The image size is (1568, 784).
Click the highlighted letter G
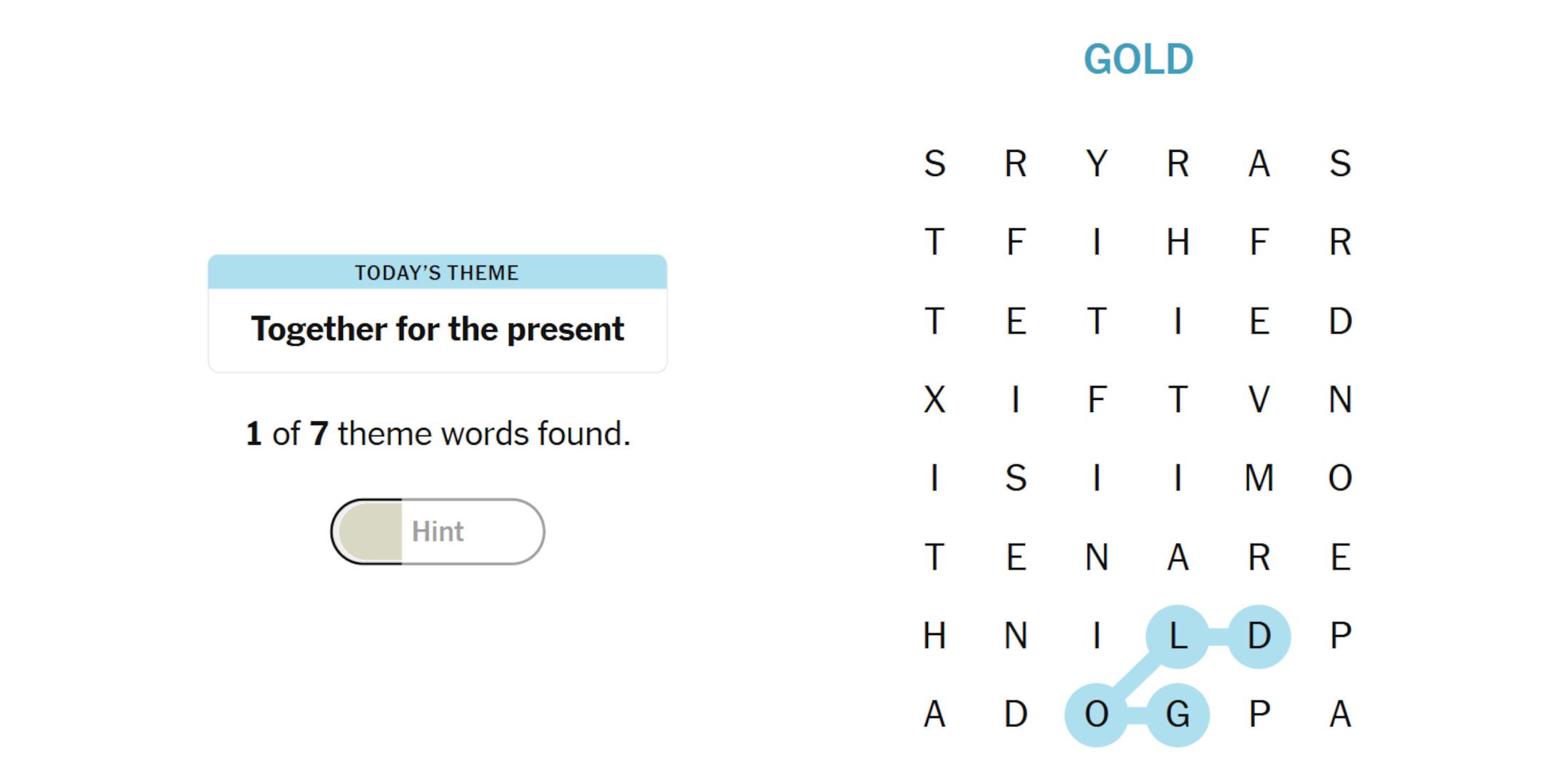pyautogui.click(x=1178, y=714)
